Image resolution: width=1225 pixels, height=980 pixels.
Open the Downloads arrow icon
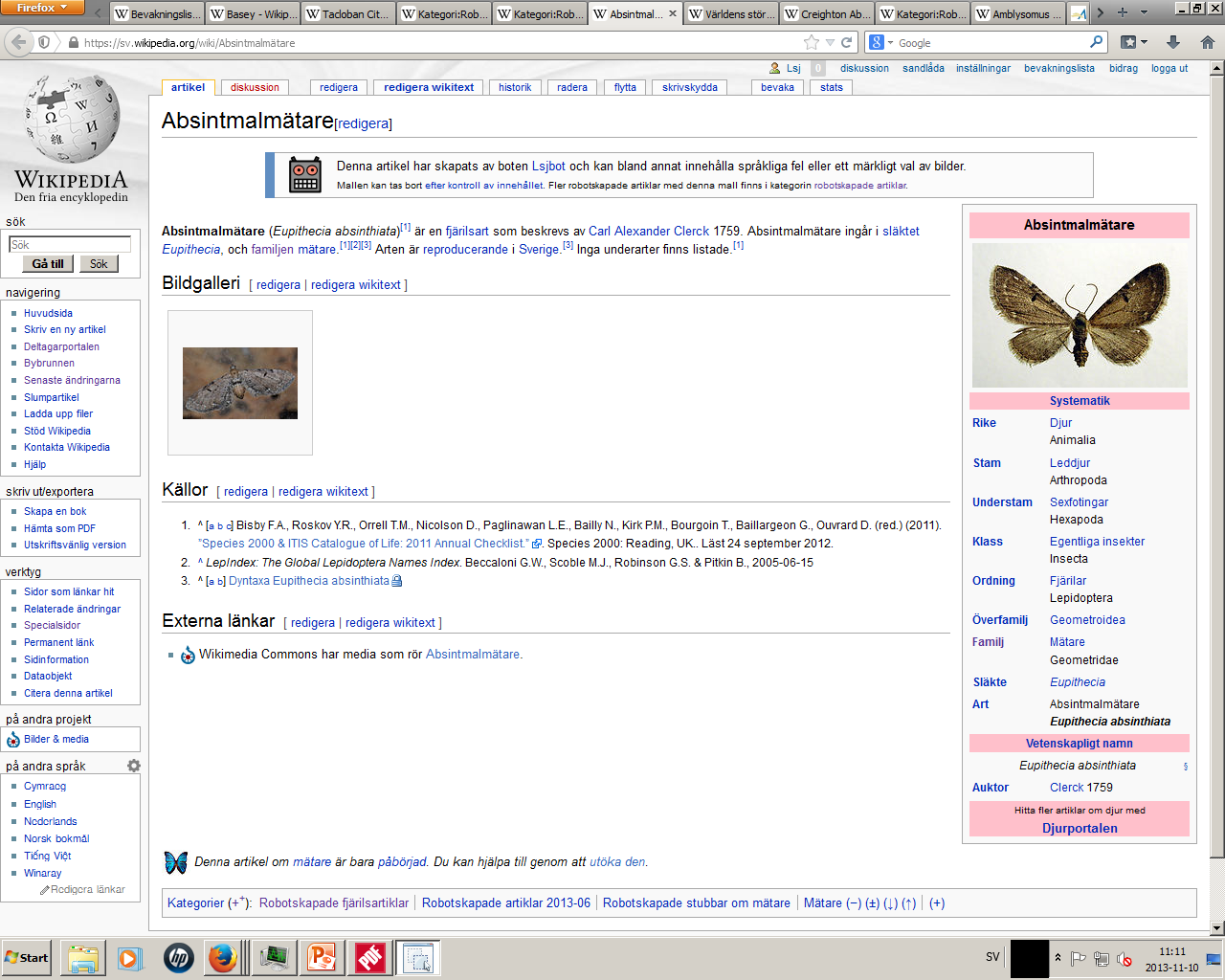[x=1172, y=42]
